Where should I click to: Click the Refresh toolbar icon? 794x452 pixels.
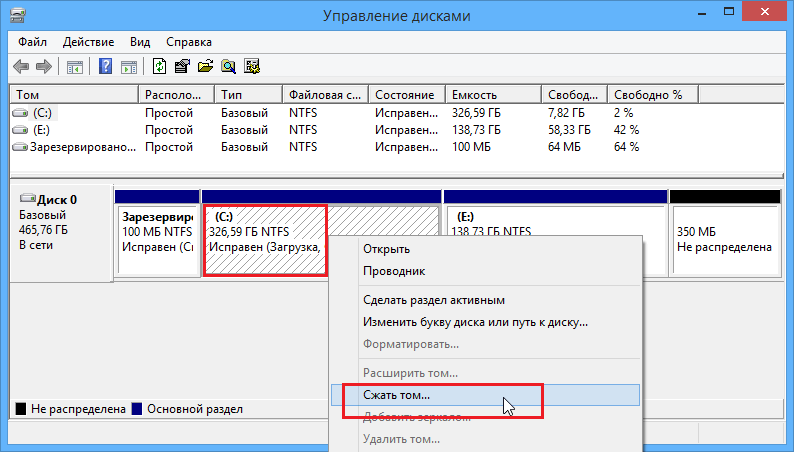(x=159, y=67)
